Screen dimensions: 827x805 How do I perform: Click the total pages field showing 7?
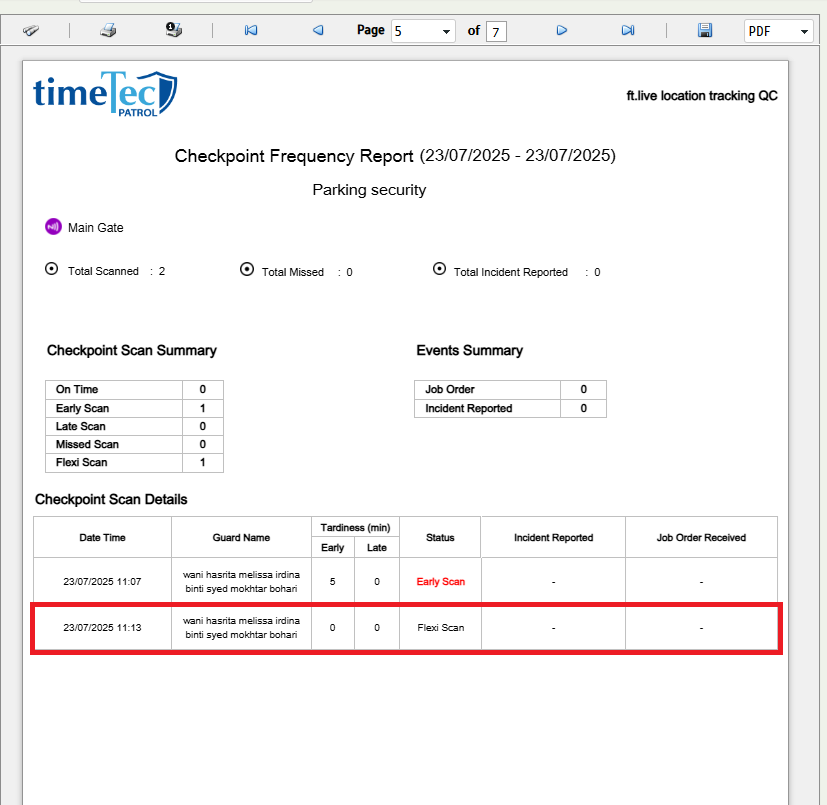tap(496, 32)
